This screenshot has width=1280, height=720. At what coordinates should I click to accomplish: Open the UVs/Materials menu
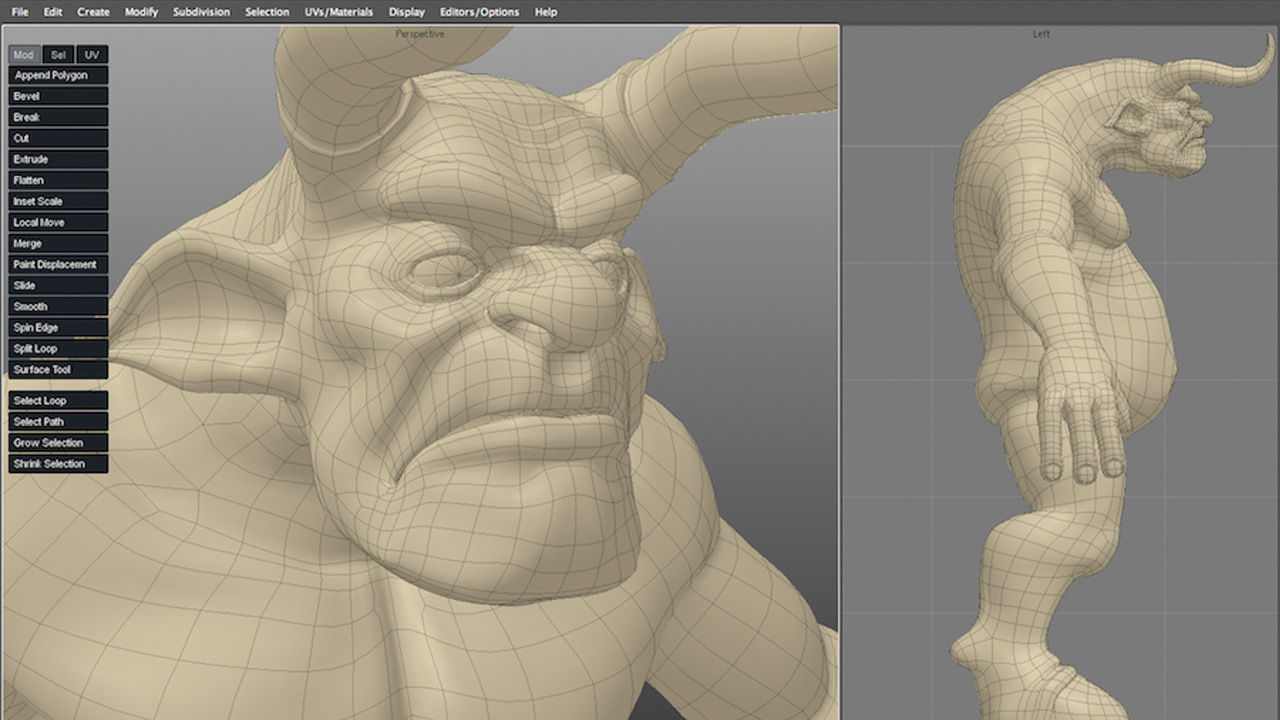338,12
